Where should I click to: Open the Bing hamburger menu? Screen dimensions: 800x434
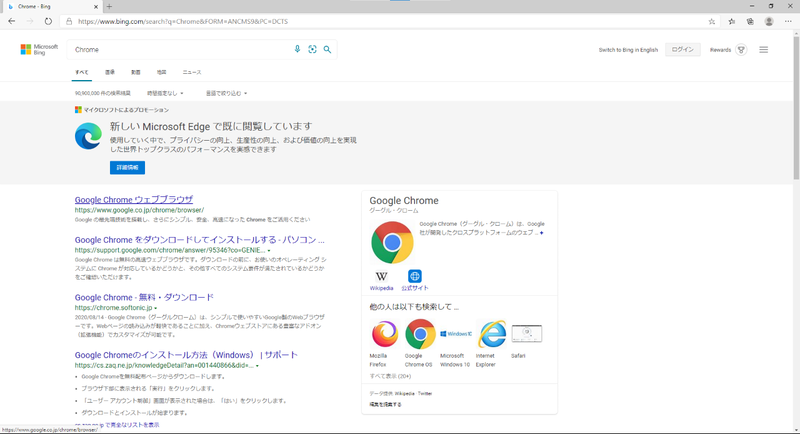tap(764, 50)
